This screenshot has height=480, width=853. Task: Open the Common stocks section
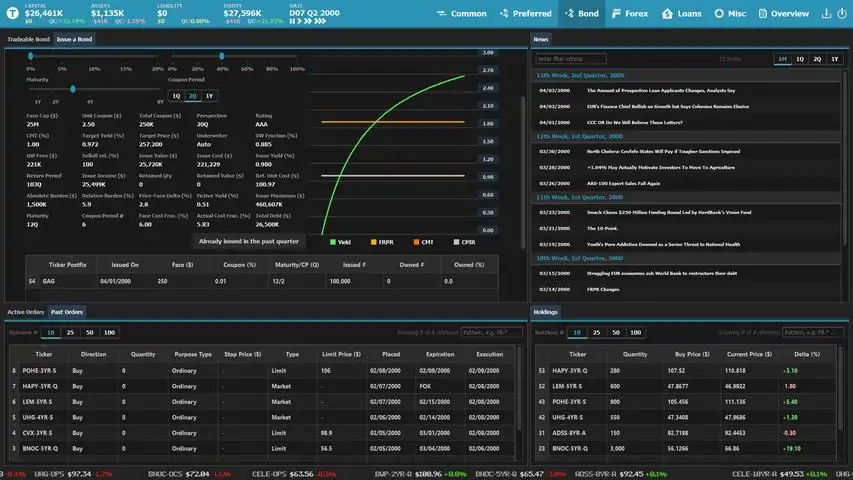(x=461, y=14)
